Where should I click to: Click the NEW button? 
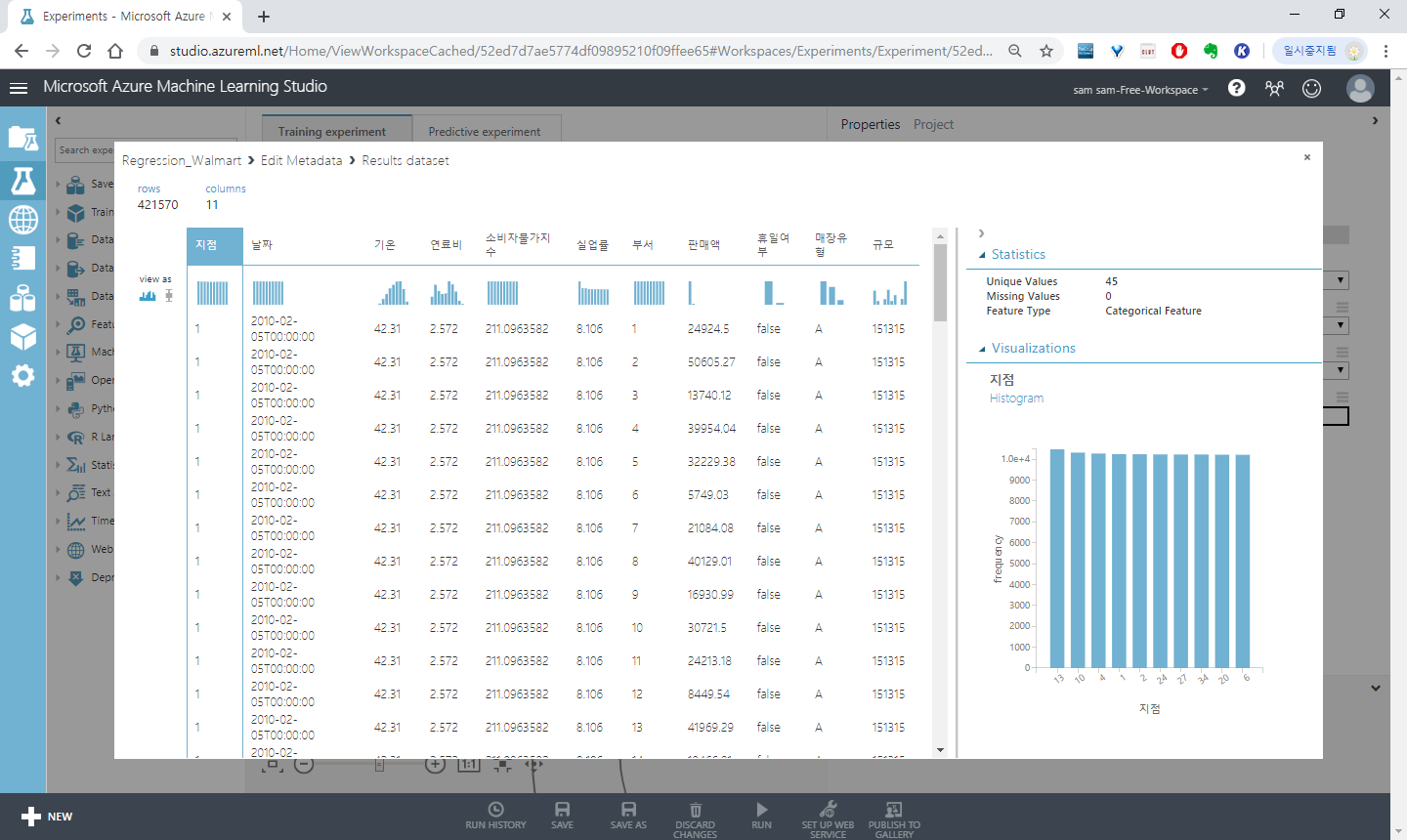(x=47, y=817)
